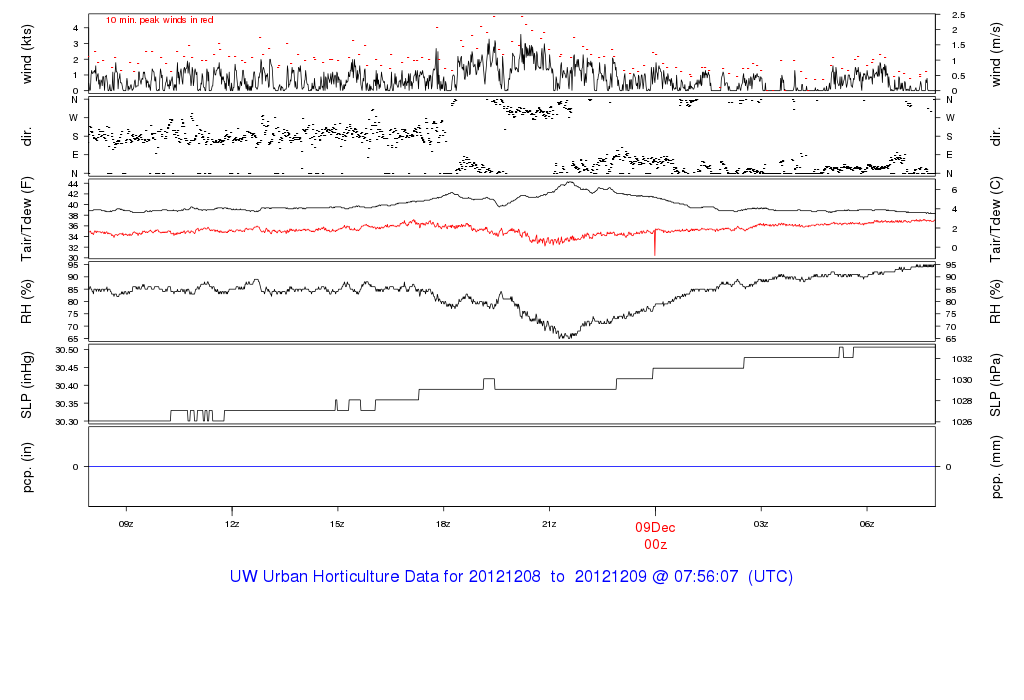
Task: Click the 'Tair/Tdew (F)' left axis label
Action: click(27, 219)
